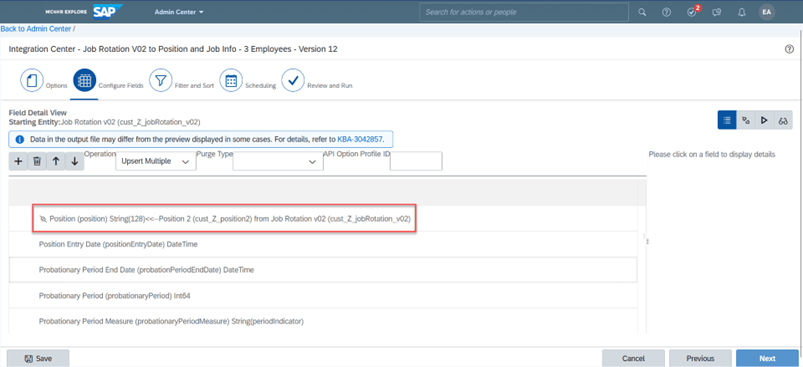Screen dimensions: 803x367
Task: Focus the Search for actions or people field
Action: [x=524, y=12]
